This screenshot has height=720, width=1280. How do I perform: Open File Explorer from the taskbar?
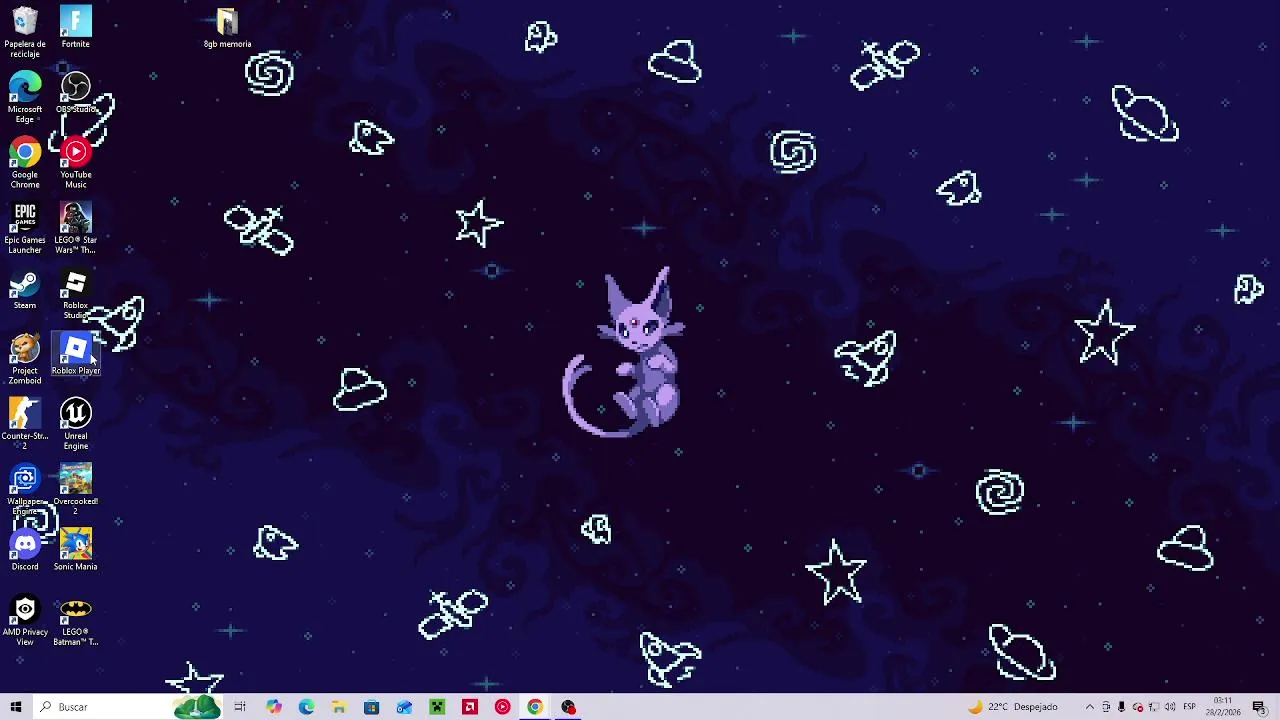pyautogui.click(x=339, y=707)
